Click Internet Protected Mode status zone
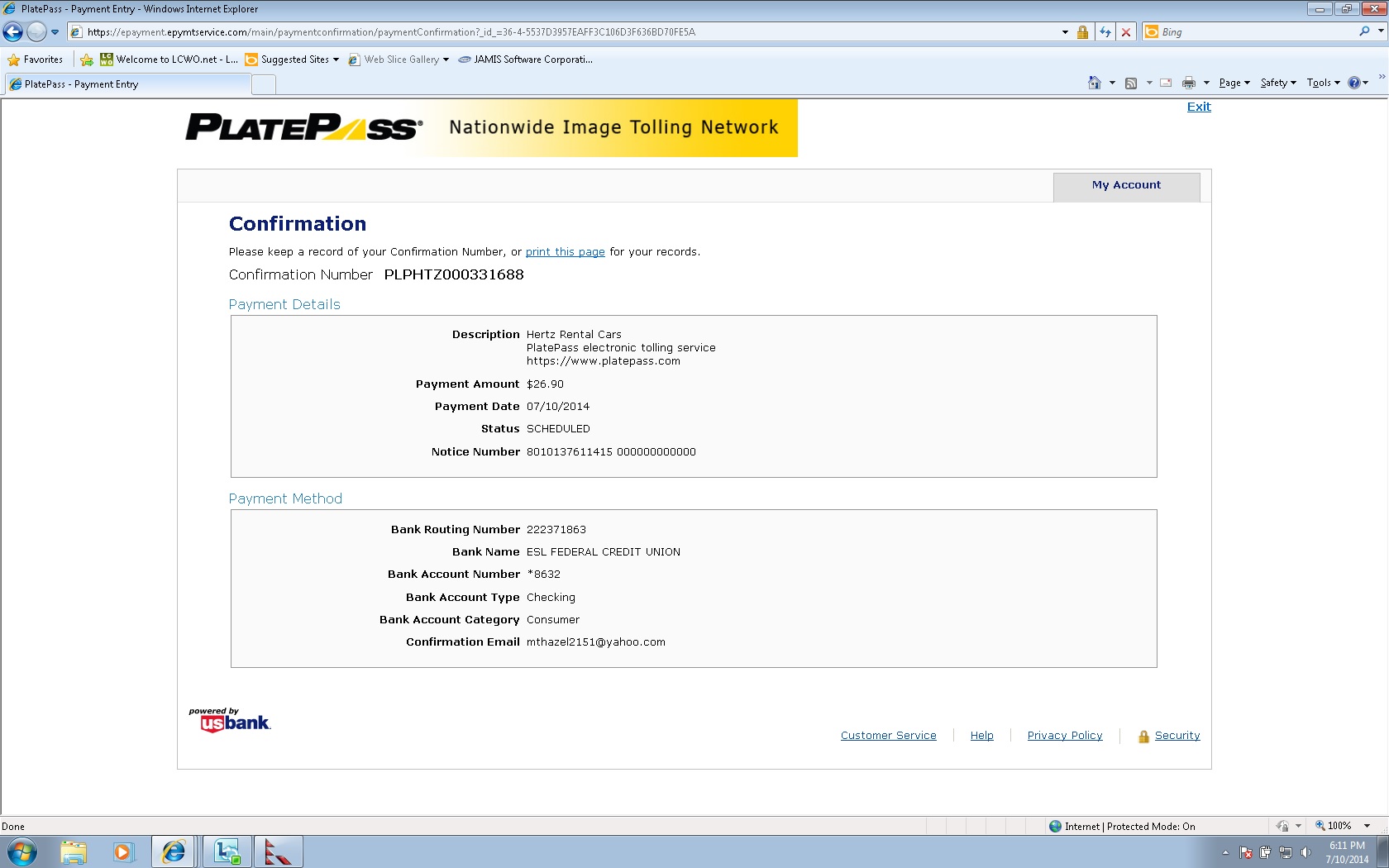This screenshot has height=868, width=1389. pos(1122,827)
